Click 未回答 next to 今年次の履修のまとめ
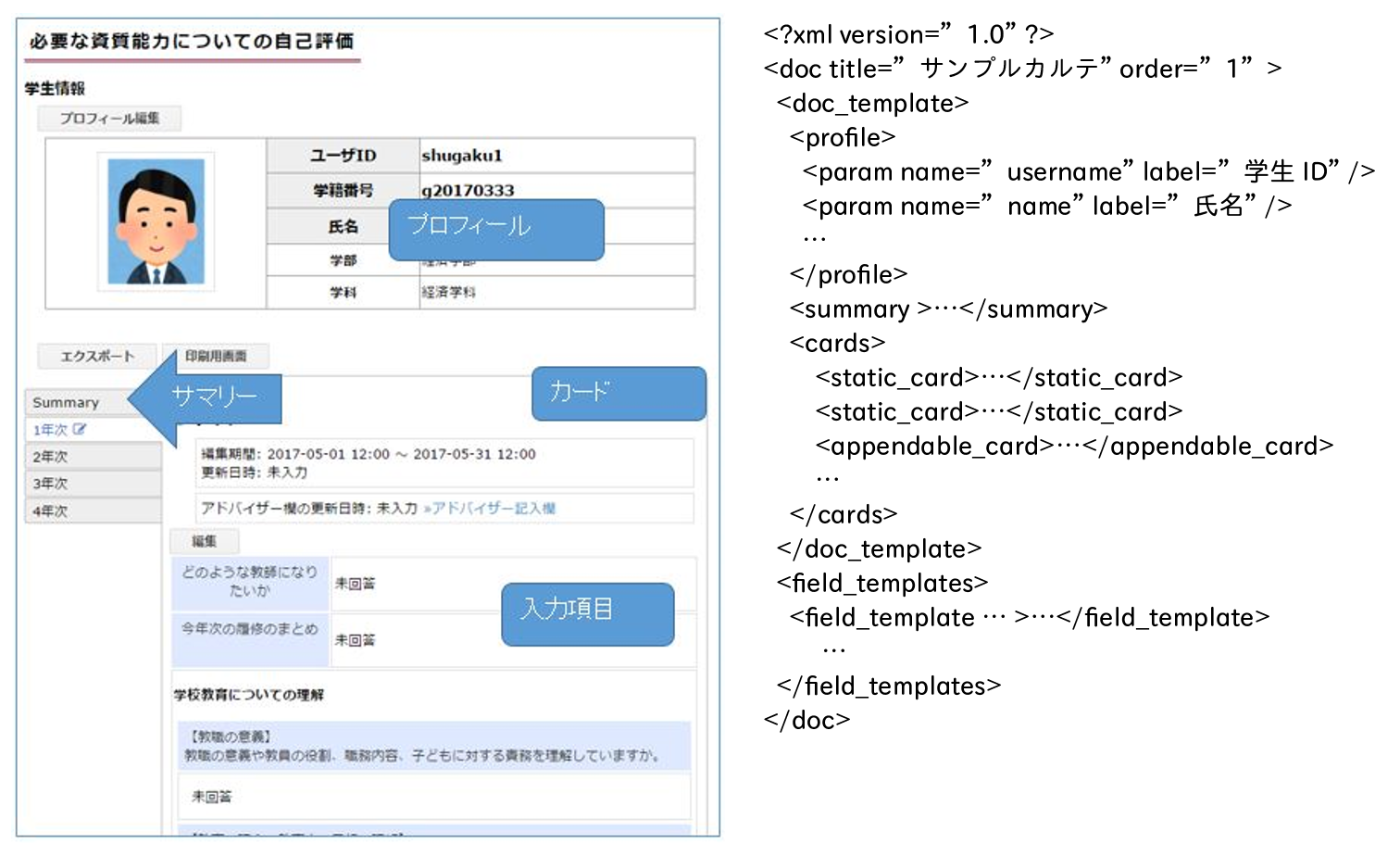 coord(355,640)
